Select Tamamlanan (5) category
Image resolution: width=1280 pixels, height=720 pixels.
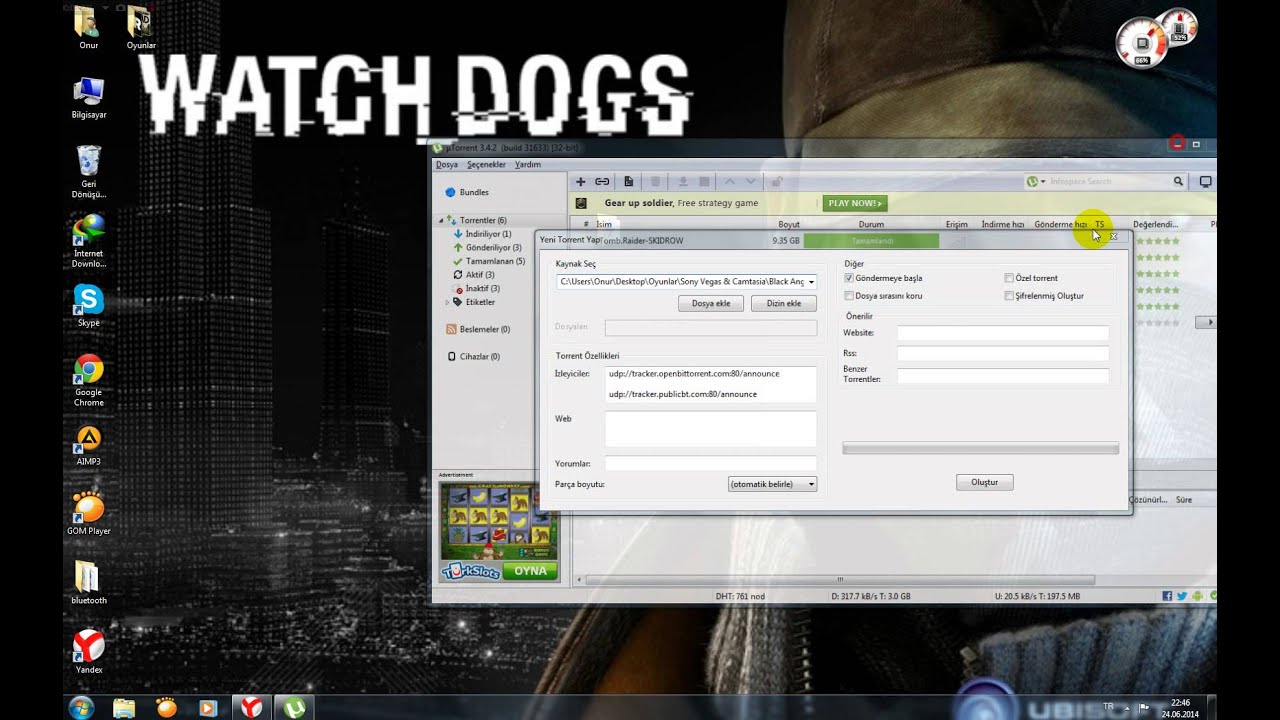click(489, 261)
